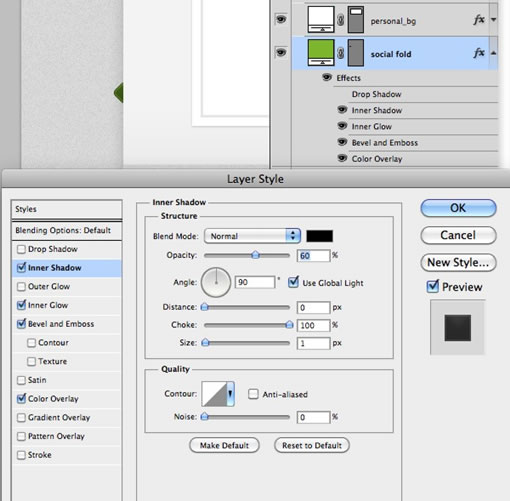Click the link icon on personal_bg layer
The height and width of the screenshot is (501, 510).
point(340,20)
